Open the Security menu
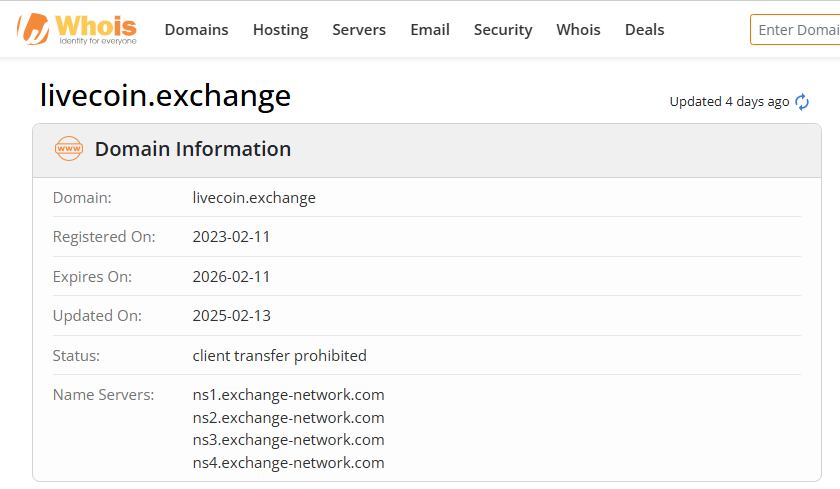840x489 pixels. [x=503, y=29]
